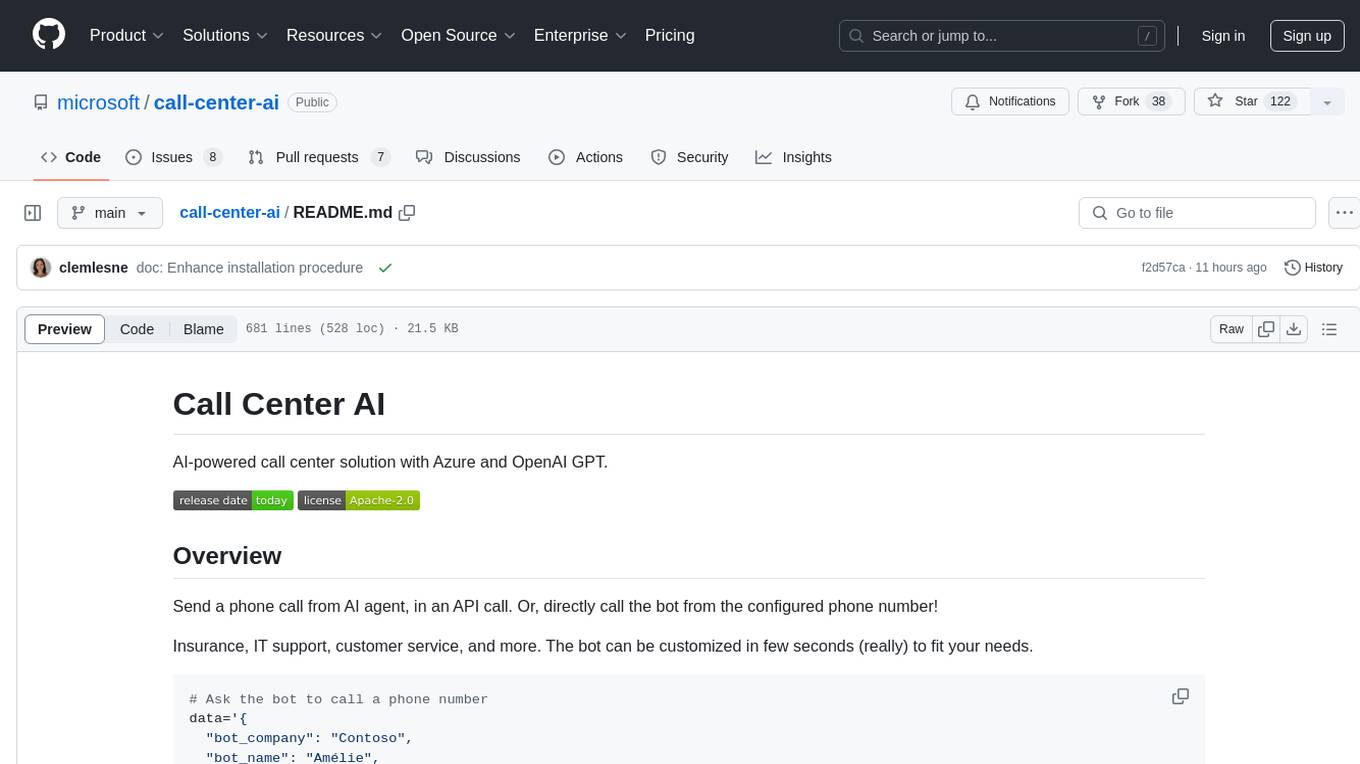
Task: Star the repository
Action: 1251,101
